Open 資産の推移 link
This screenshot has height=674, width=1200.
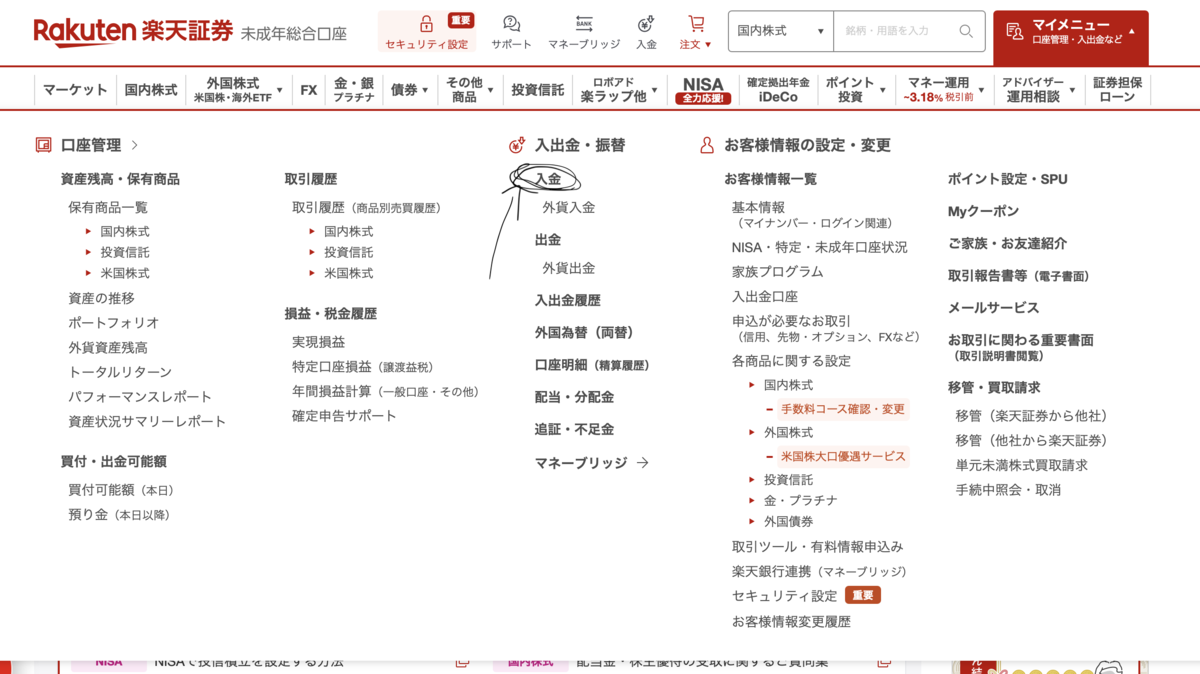[101, 298]
